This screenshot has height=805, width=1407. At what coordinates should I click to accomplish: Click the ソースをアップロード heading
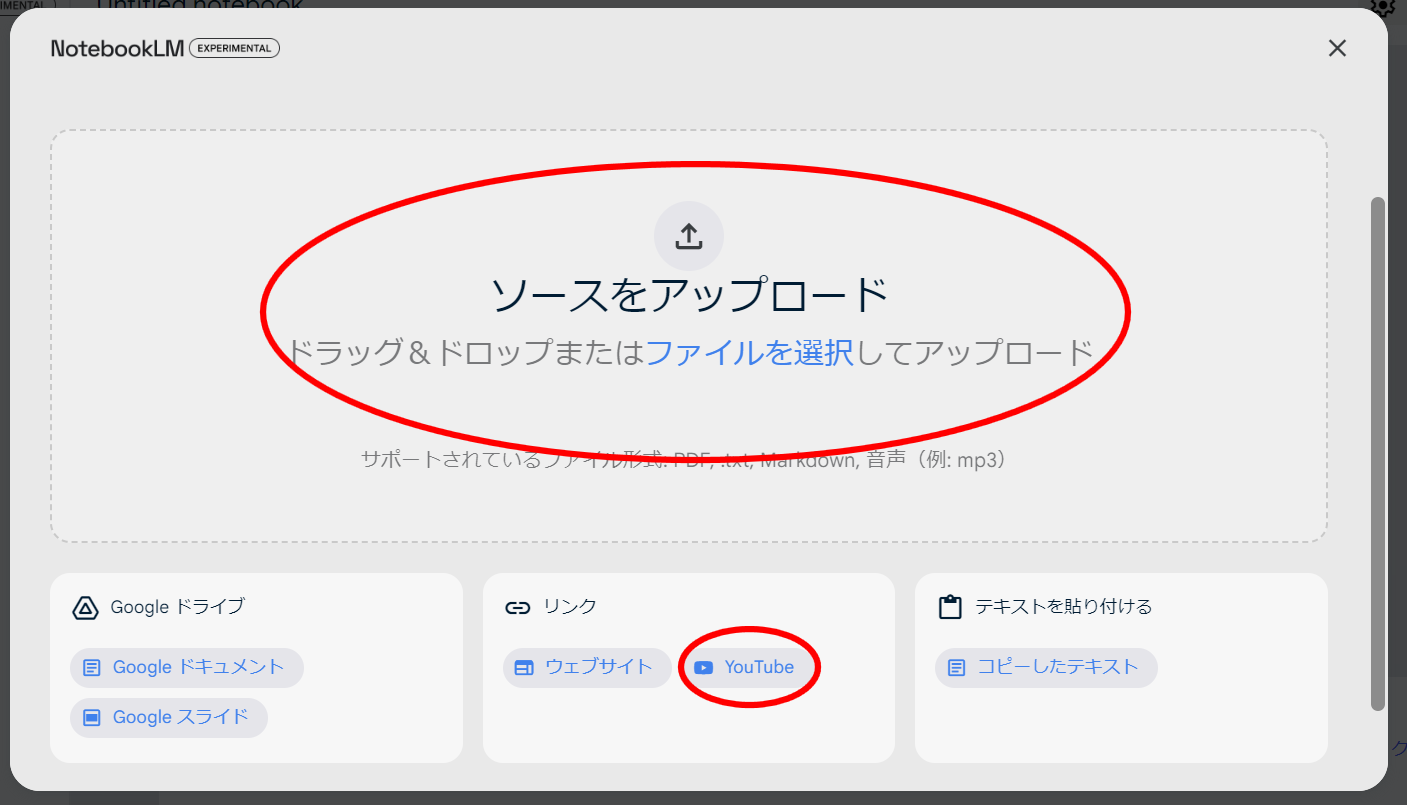(x=689, y=295)
